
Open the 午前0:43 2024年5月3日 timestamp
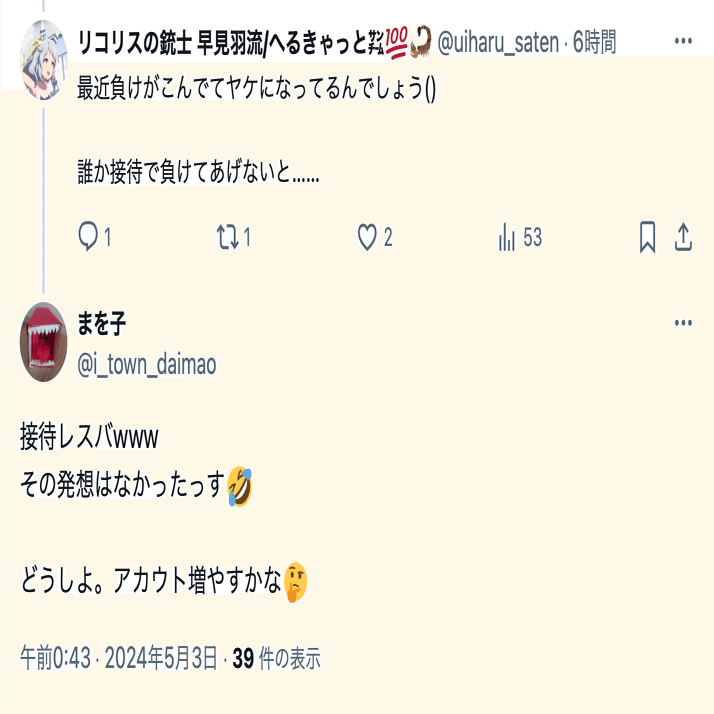119,658
